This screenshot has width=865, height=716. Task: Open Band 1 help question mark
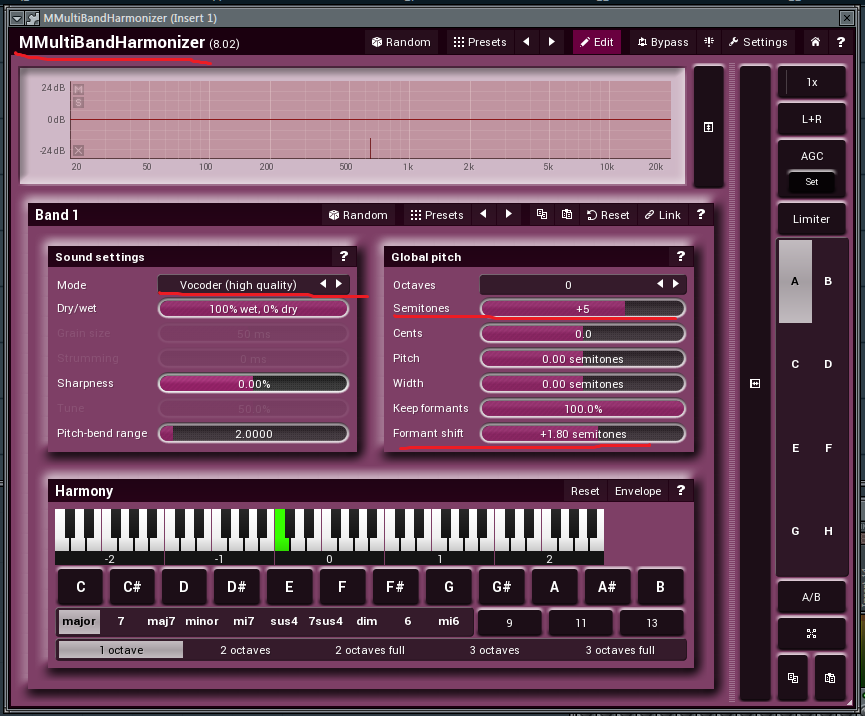(x=701, y=215)
